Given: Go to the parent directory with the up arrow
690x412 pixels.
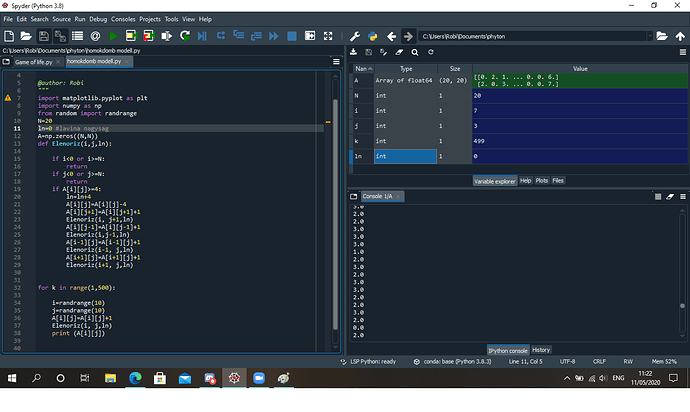Looking at the screenshot, I should pos(680,36).
